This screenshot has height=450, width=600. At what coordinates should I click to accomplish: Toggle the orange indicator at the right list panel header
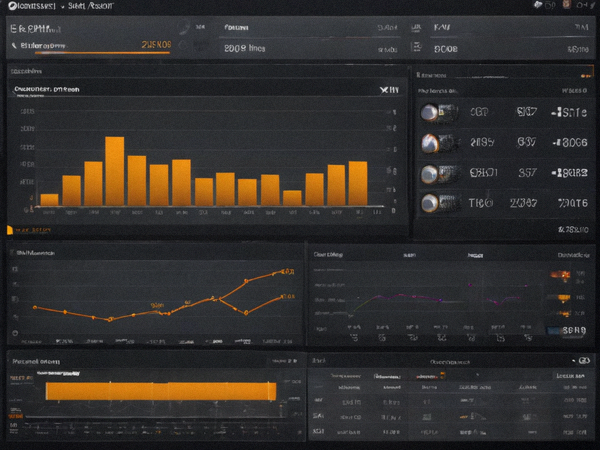click(x=585, y=76)
